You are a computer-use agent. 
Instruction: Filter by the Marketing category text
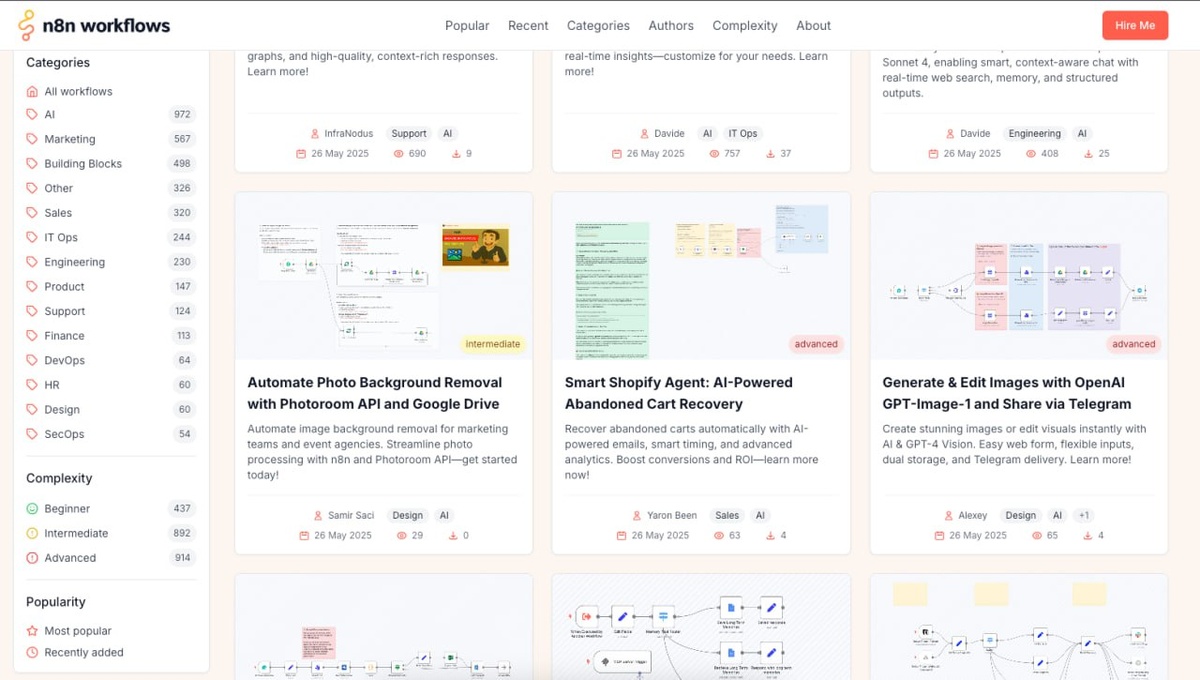point(70,139)
